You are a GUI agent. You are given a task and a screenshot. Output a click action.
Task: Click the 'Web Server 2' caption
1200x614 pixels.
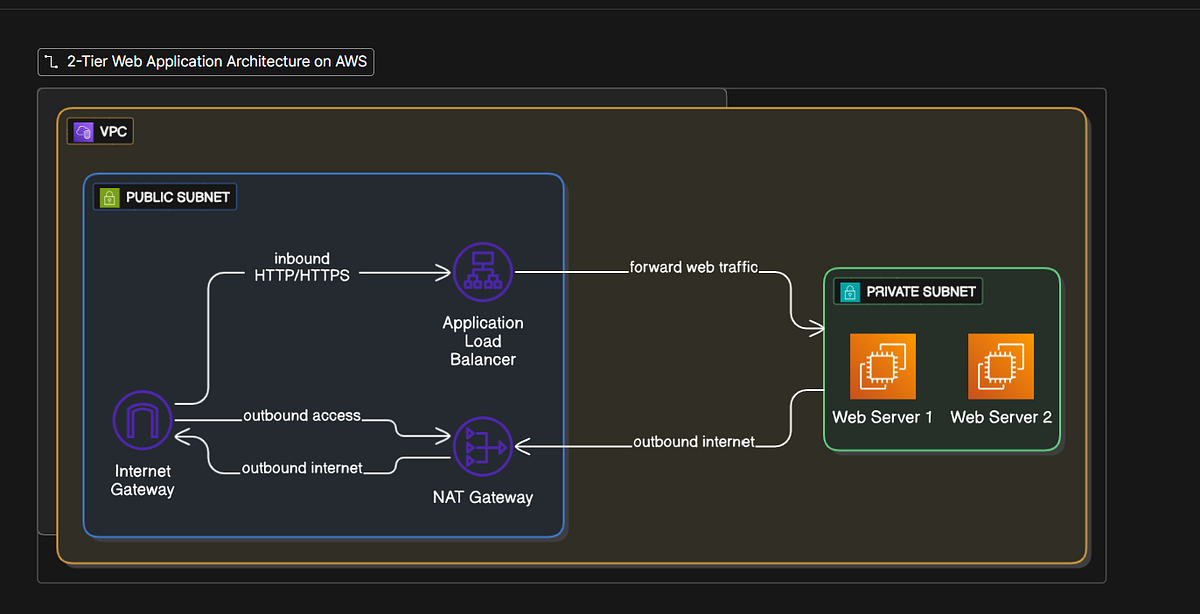[x=1001, y=417]
